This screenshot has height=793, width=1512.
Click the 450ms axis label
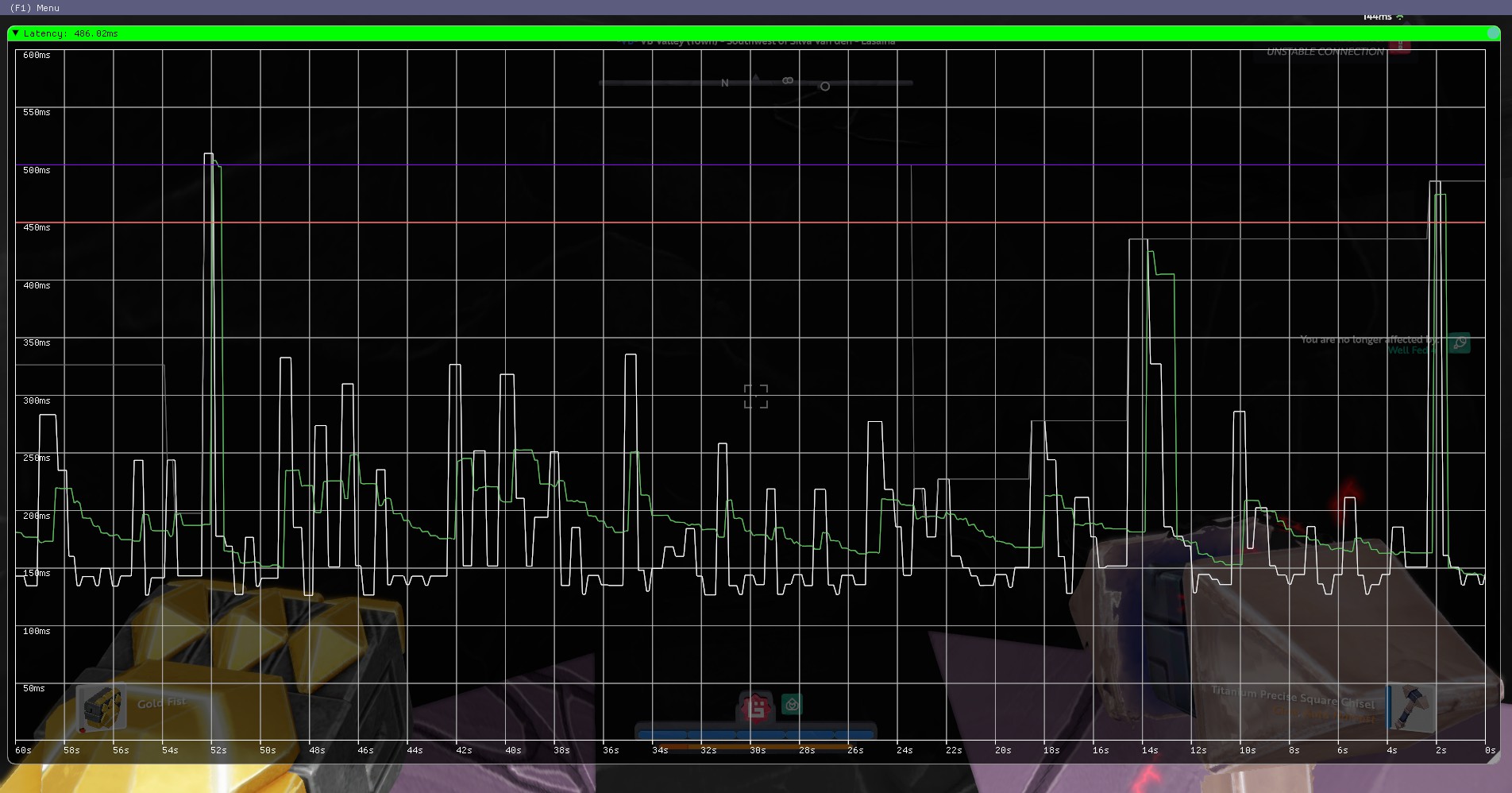[37, 227]
